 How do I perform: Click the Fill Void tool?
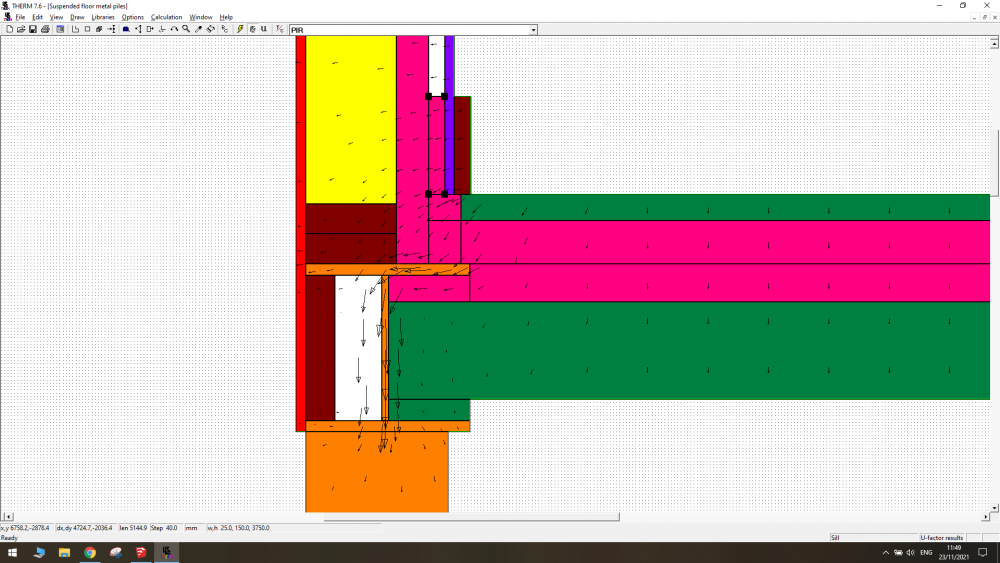click(99, 29)
